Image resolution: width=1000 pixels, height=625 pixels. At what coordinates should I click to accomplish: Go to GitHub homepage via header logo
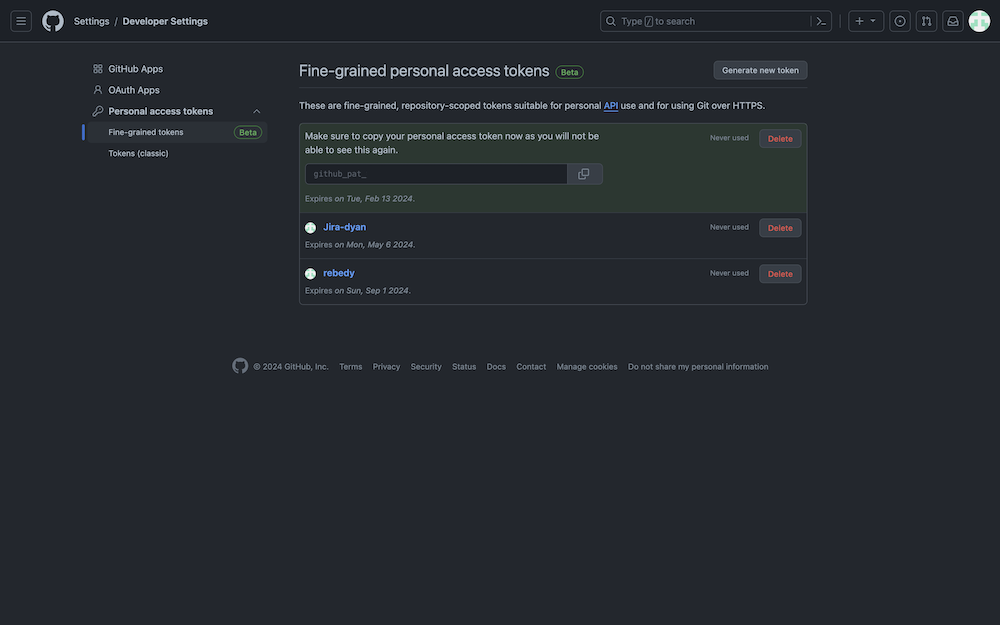point(53,21)
